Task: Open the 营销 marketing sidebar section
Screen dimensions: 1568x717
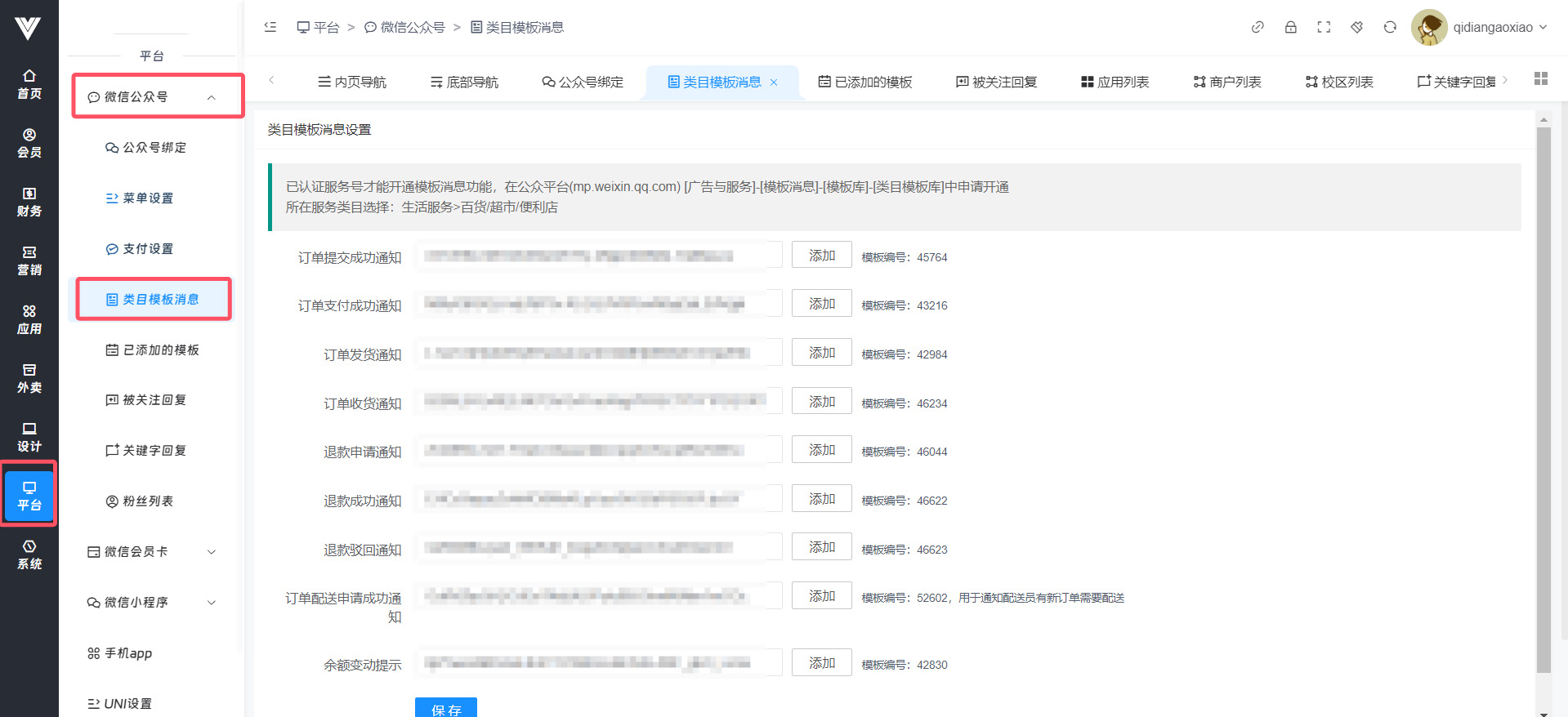Action: 29,261
